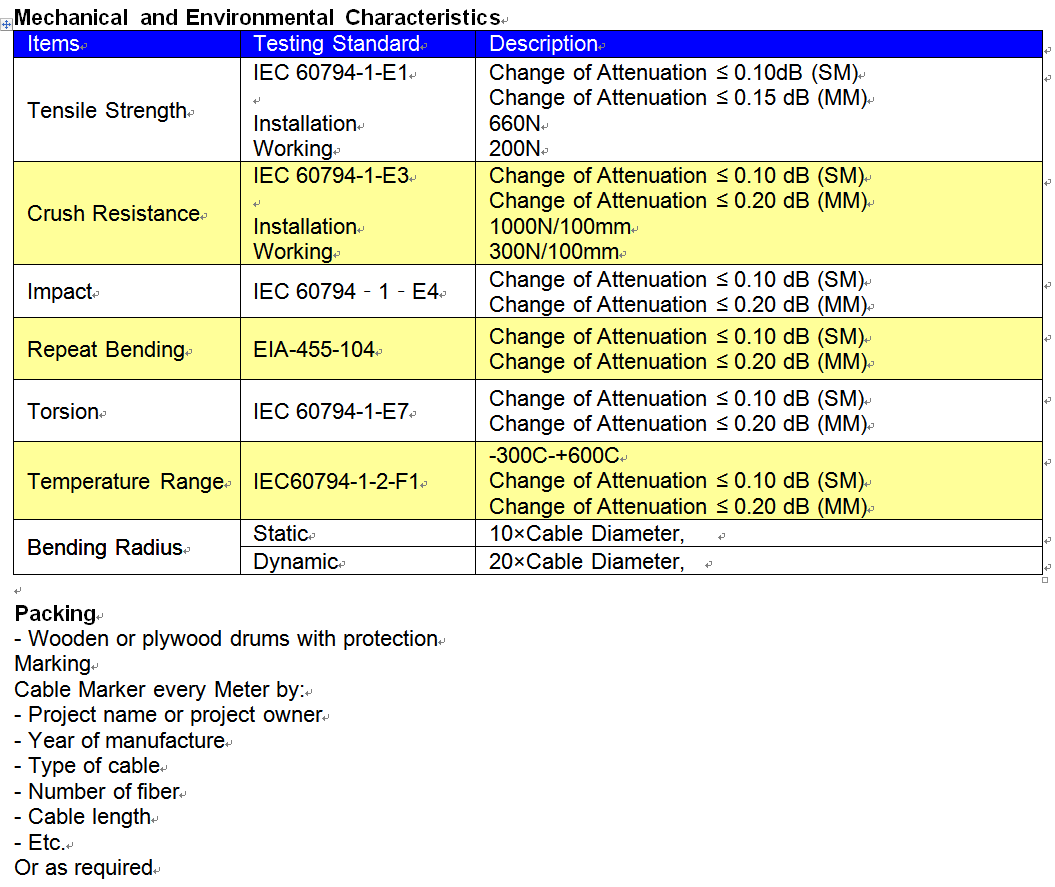Click the 'Tensile Strength' cell

click(107, 110)
